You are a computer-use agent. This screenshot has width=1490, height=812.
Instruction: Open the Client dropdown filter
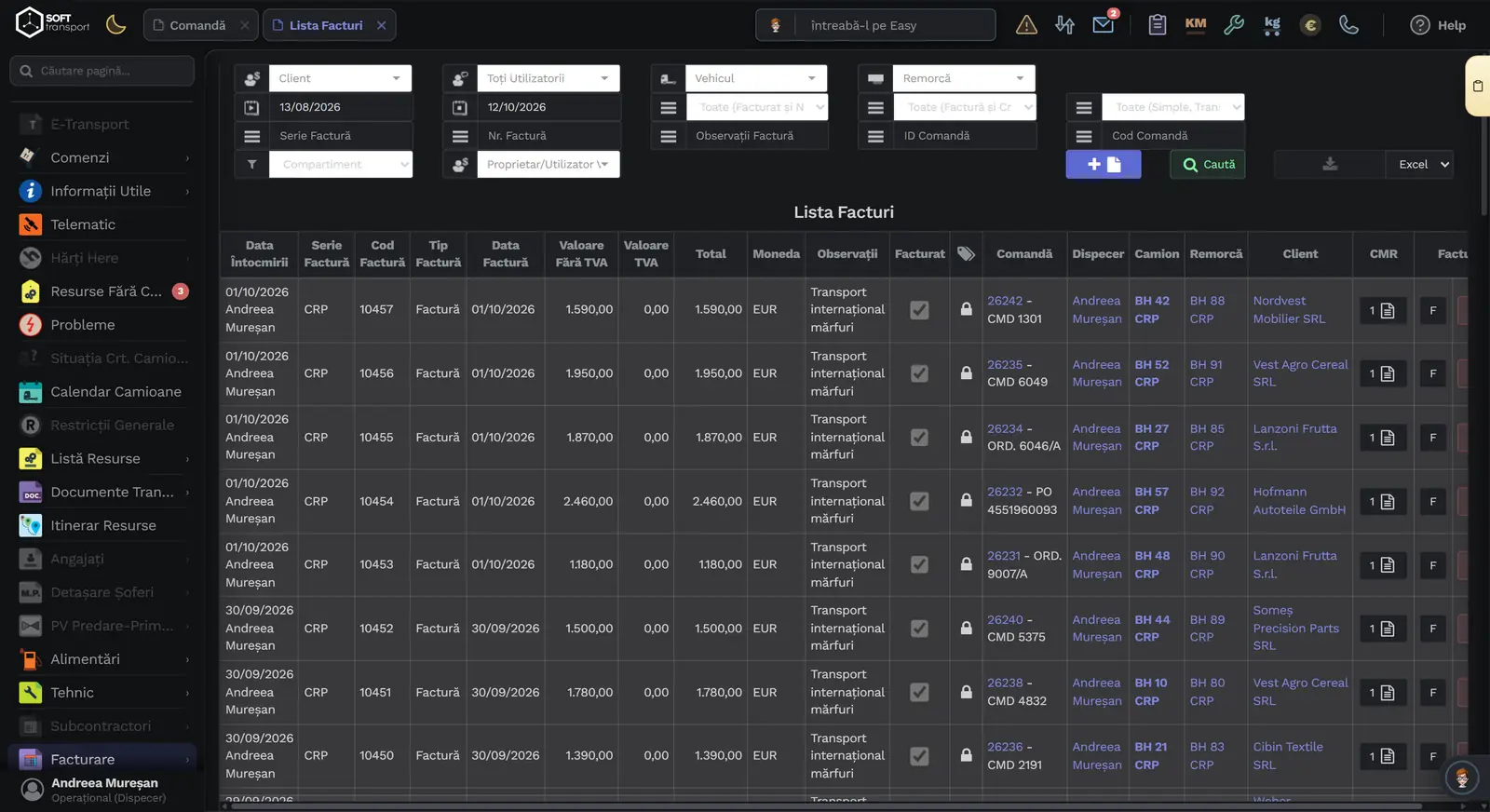click(x=340, y=78)
